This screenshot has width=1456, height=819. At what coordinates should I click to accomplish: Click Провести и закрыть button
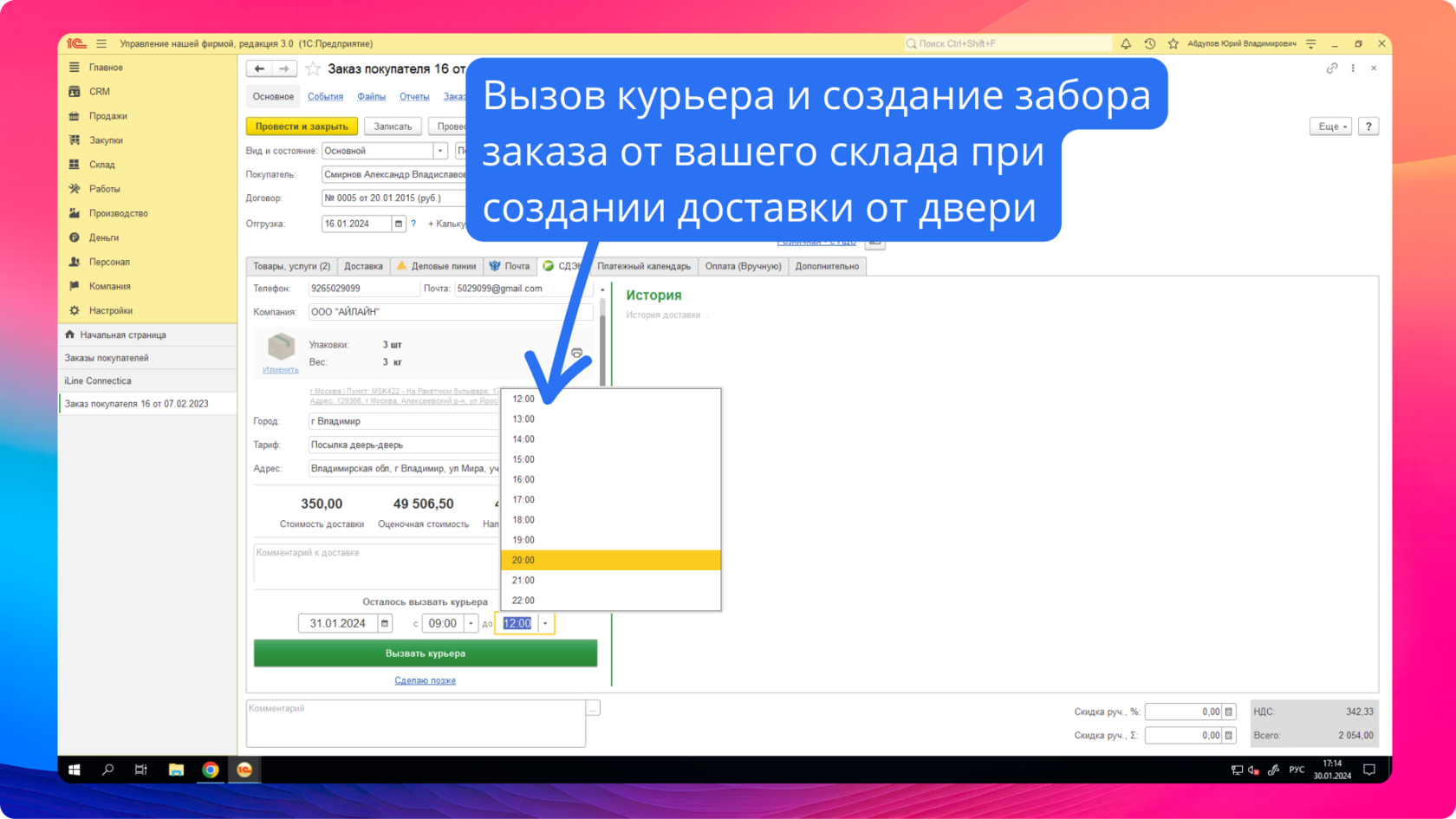tap(302, 127)
